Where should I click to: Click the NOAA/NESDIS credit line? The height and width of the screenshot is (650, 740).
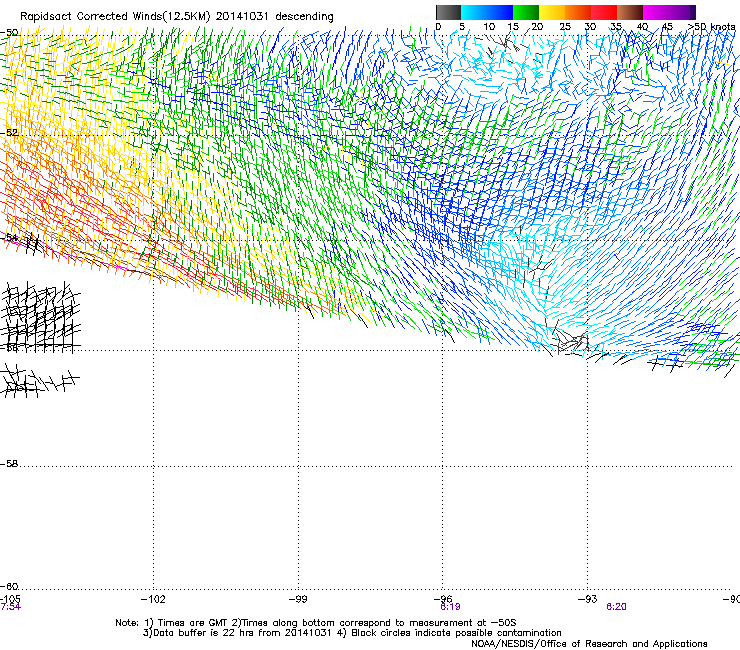589,644
